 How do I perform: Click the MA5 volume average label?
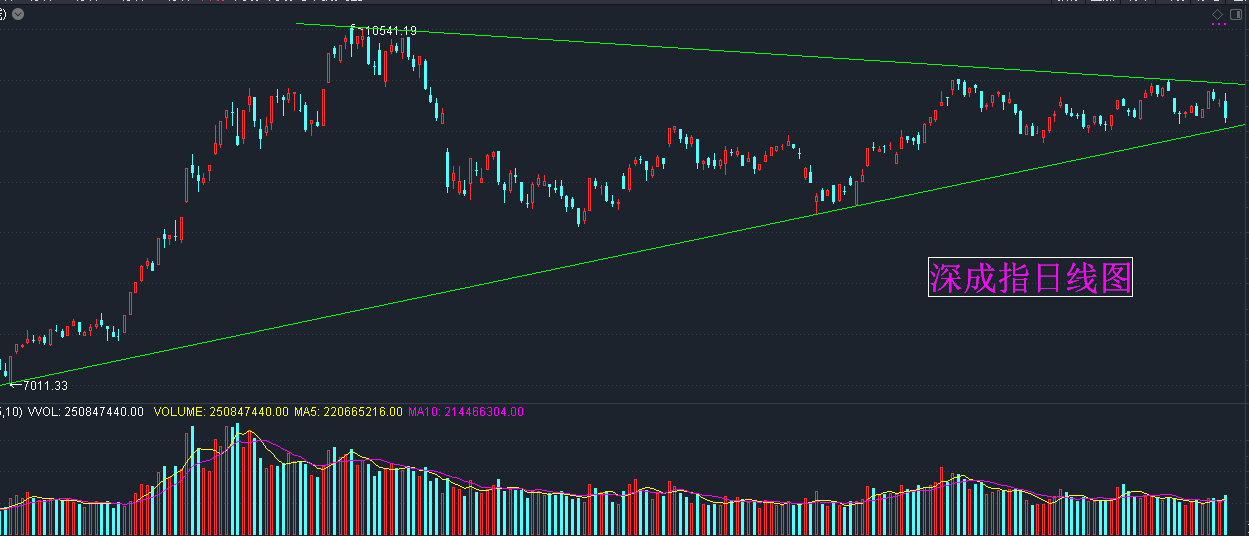coord(348,411)
